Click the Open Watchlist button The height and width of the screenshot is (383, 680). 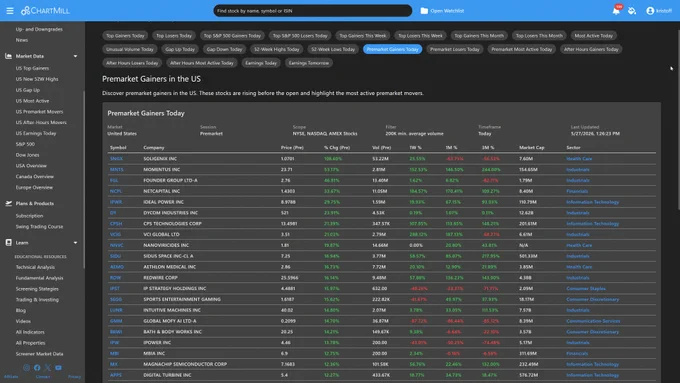point(442,11)
